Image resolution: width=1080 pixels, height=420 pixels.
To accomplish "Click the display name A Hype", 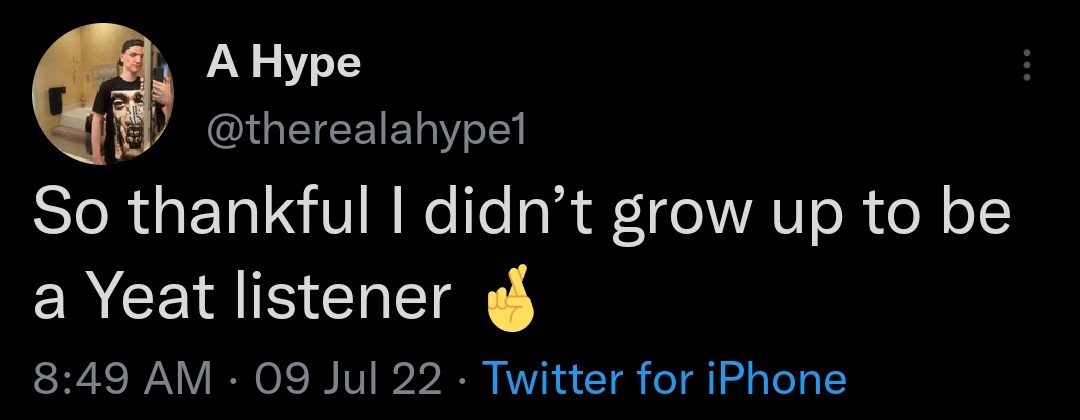I will click(283, 63).
